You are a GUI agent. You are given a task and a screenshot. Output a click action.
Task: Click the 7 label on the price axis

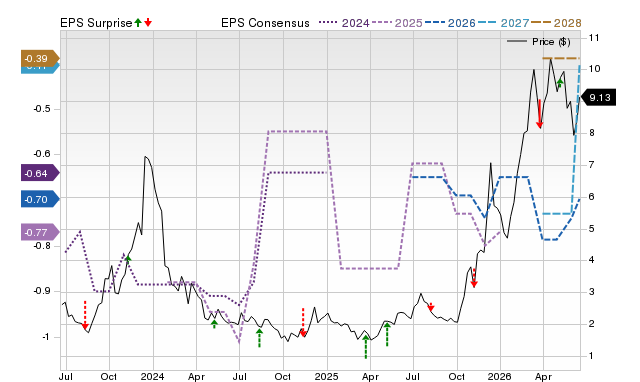591,164
